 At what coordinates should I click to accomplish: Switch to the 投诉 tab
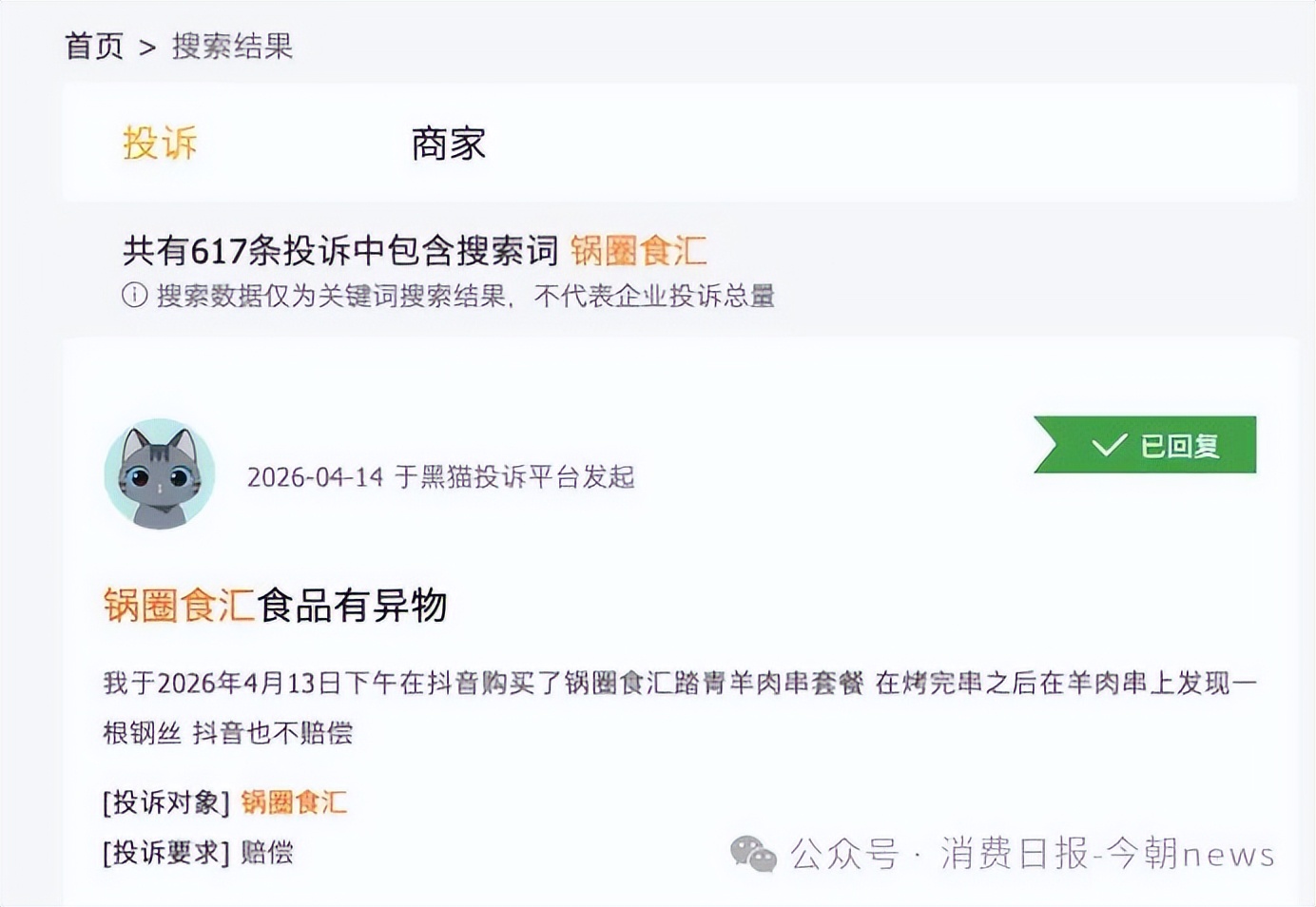160,144
